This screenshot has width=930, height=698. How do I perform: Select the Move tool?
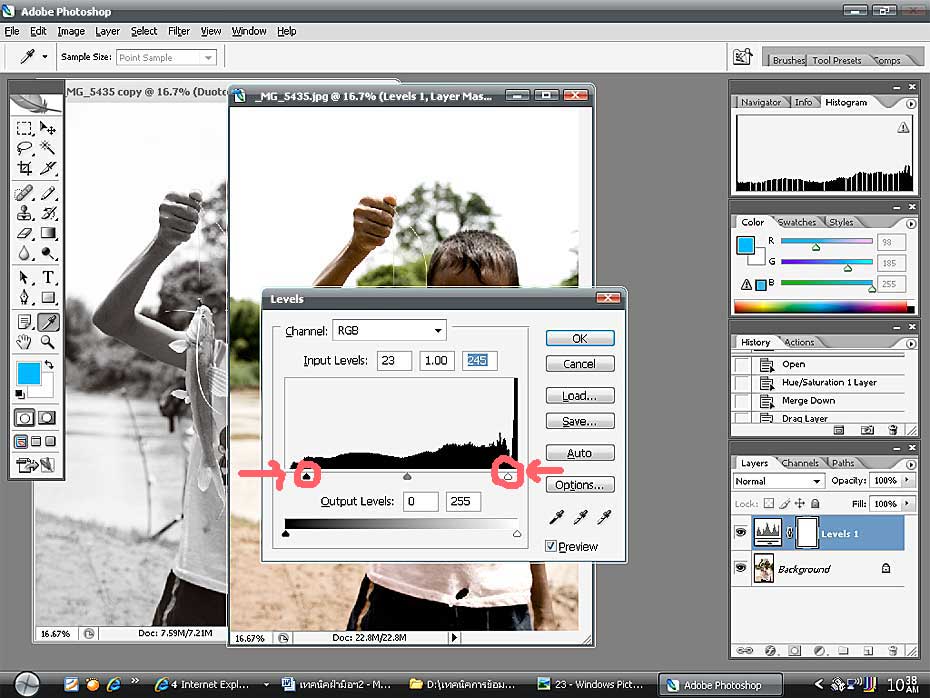(47, 129)
